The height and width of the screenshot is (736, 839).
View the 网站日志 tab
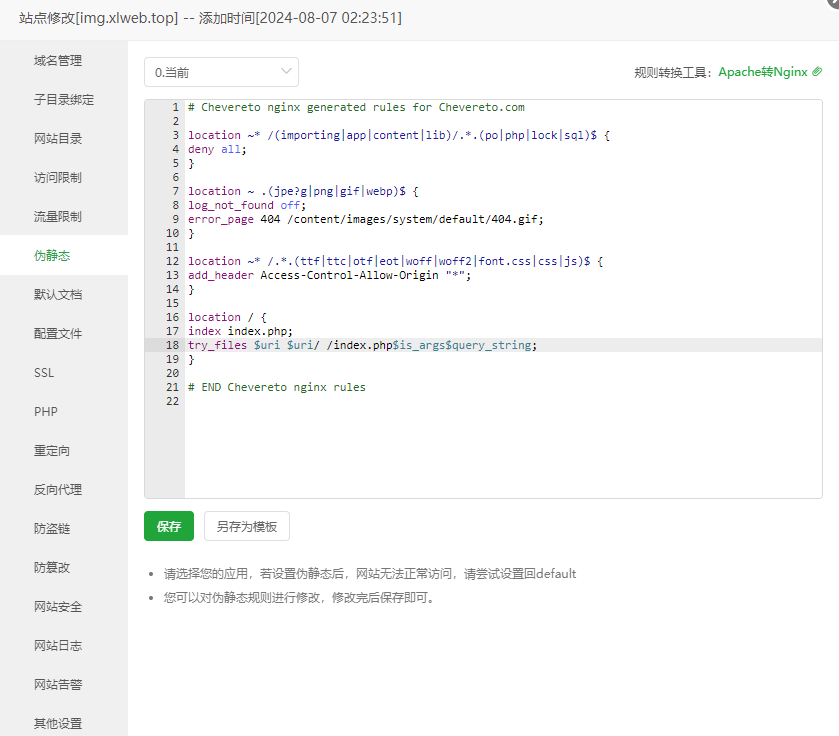point(58,646)
